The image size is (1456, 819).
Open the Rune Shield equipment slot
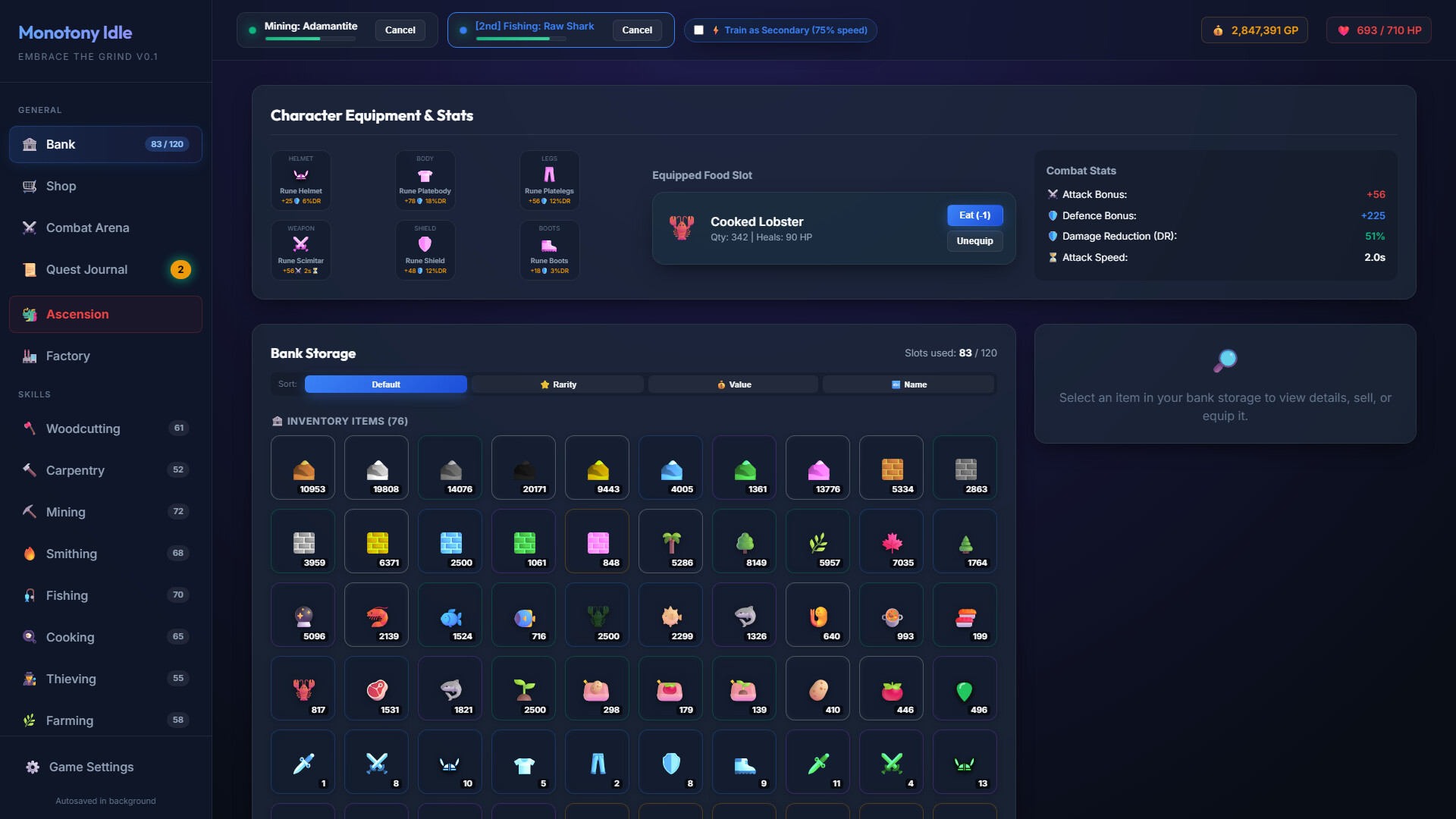pos(425,250)
